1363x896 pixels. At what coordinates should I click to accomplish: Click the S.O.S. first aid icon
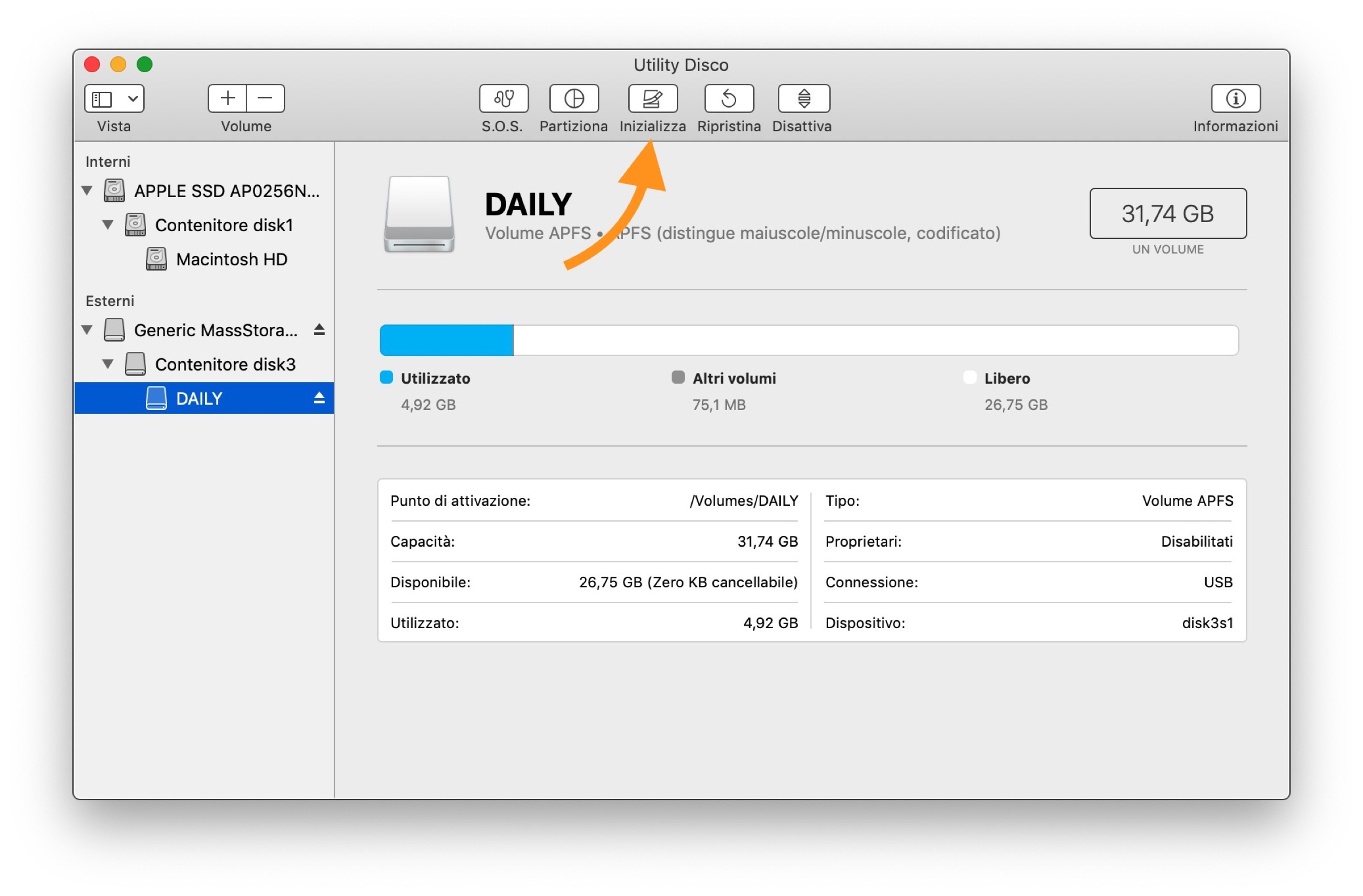coord(503,98)
